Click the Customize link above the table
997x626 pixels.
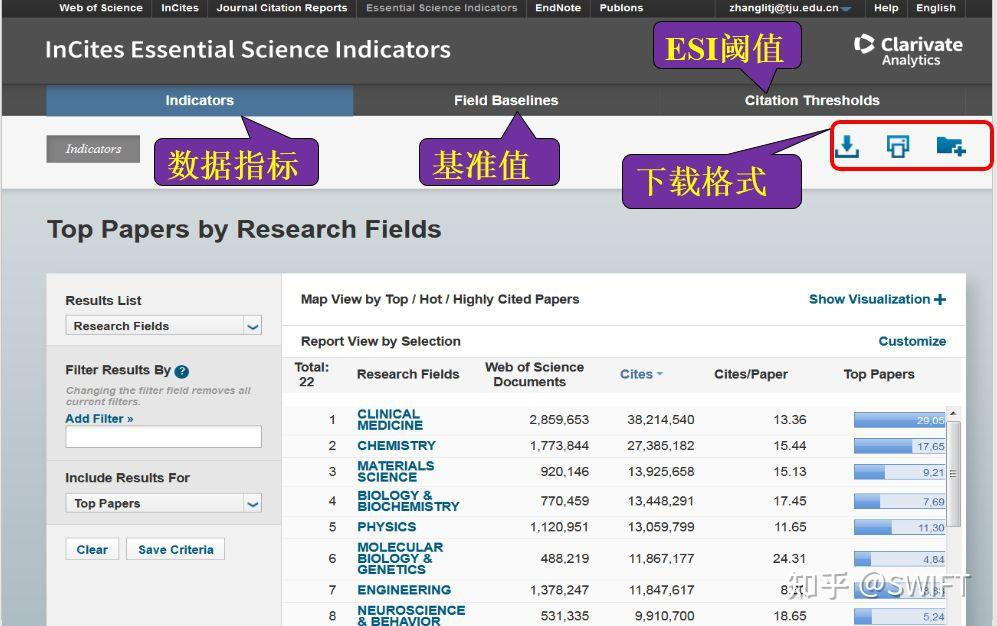(x=911, y=341)
